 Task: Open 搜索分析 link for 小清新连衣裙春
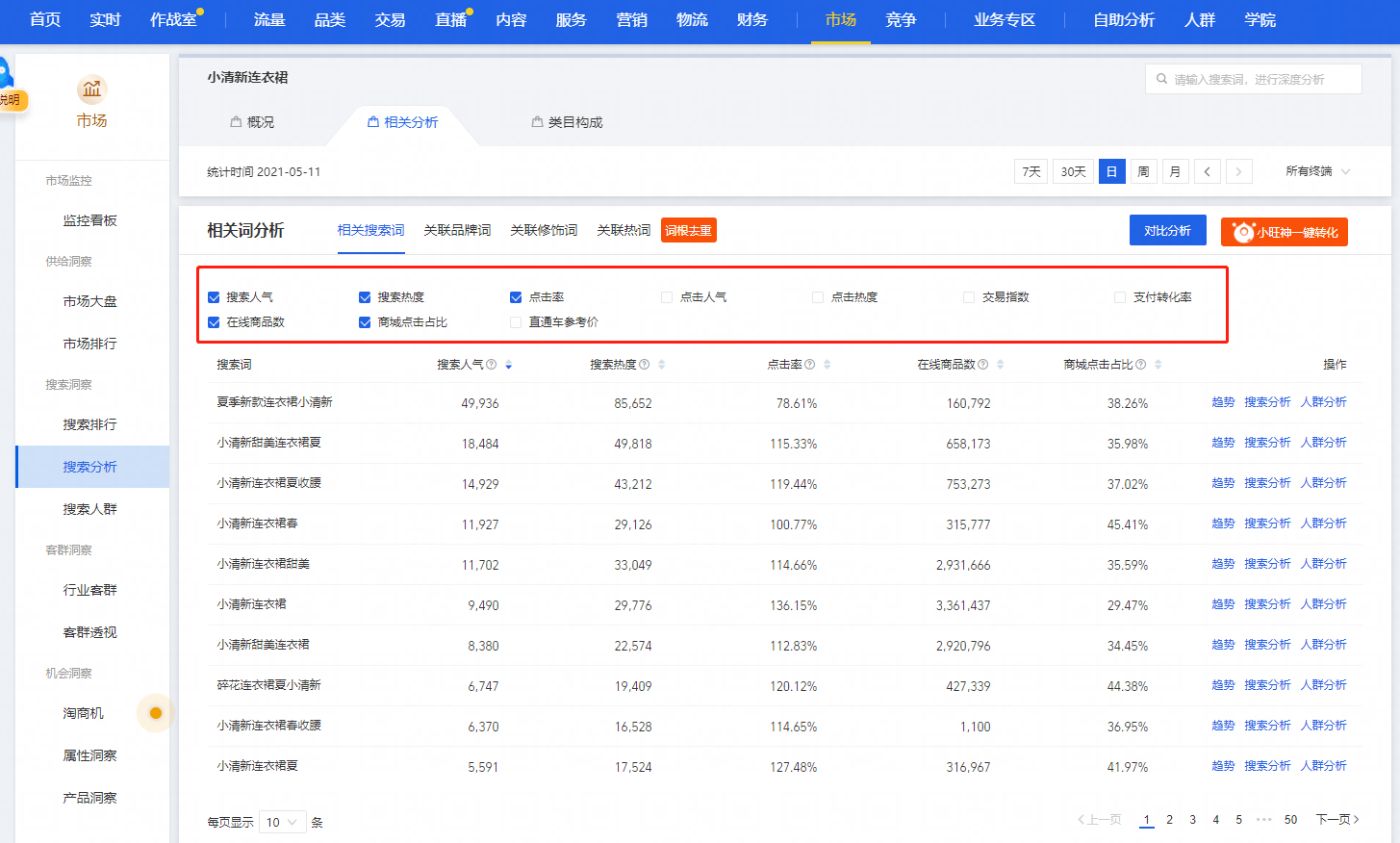1267,524
